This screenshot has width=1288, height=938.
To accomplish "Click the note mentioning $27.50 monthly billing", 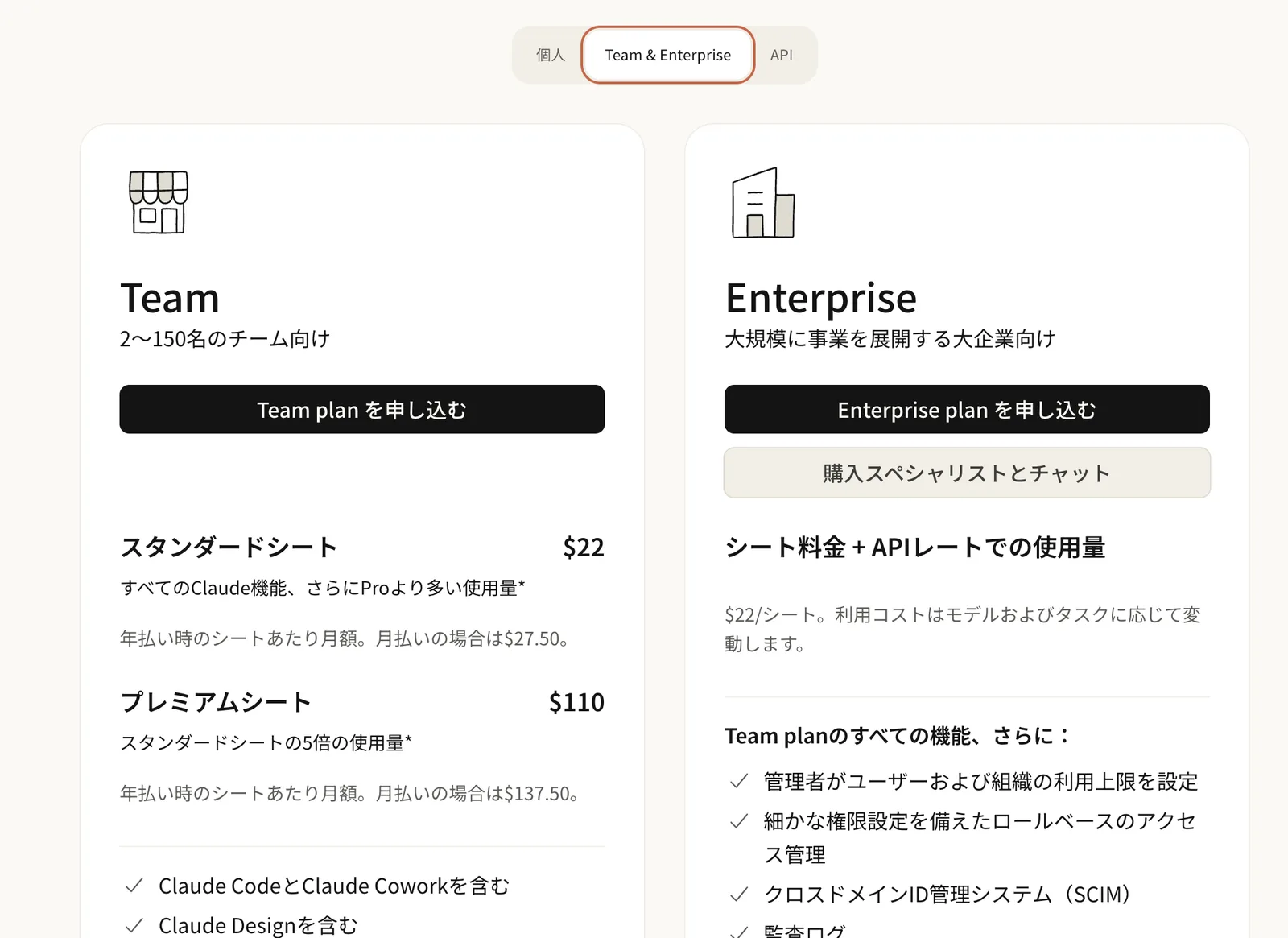I will point(346,639).
